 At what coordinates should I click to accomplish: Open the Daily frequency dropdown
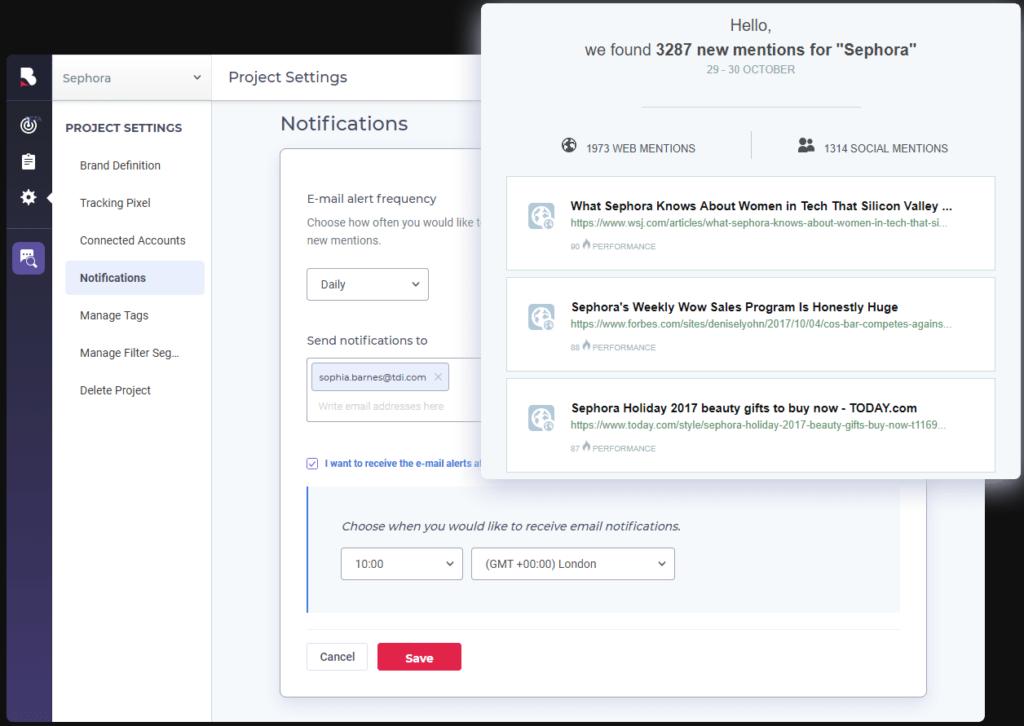coord(368,285)
